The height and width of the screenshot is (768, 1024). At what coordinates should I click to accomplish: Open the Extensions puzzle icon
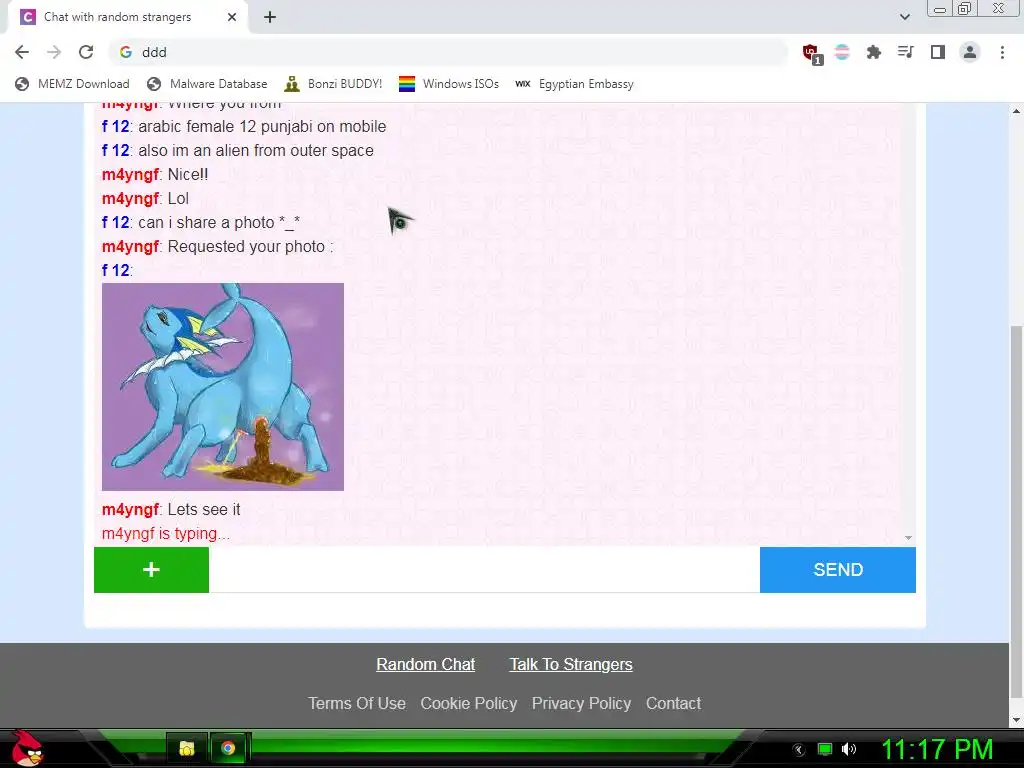873,52
